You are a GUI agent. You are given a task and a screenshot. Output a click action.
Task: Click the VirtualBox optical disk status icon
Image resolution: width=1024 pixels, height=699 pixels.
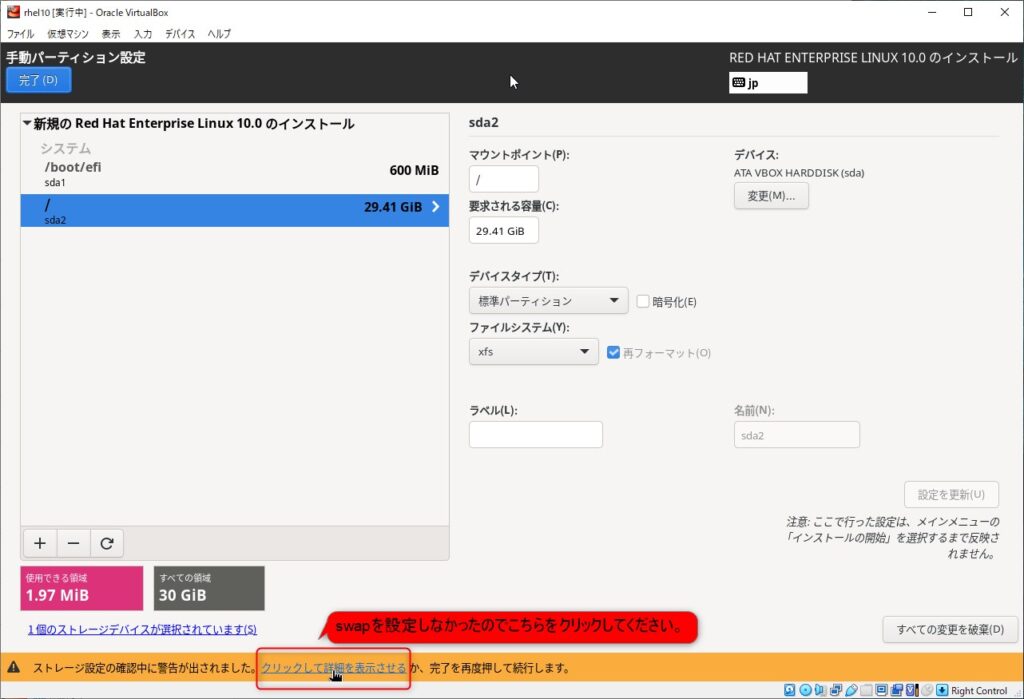coord(805,690)
